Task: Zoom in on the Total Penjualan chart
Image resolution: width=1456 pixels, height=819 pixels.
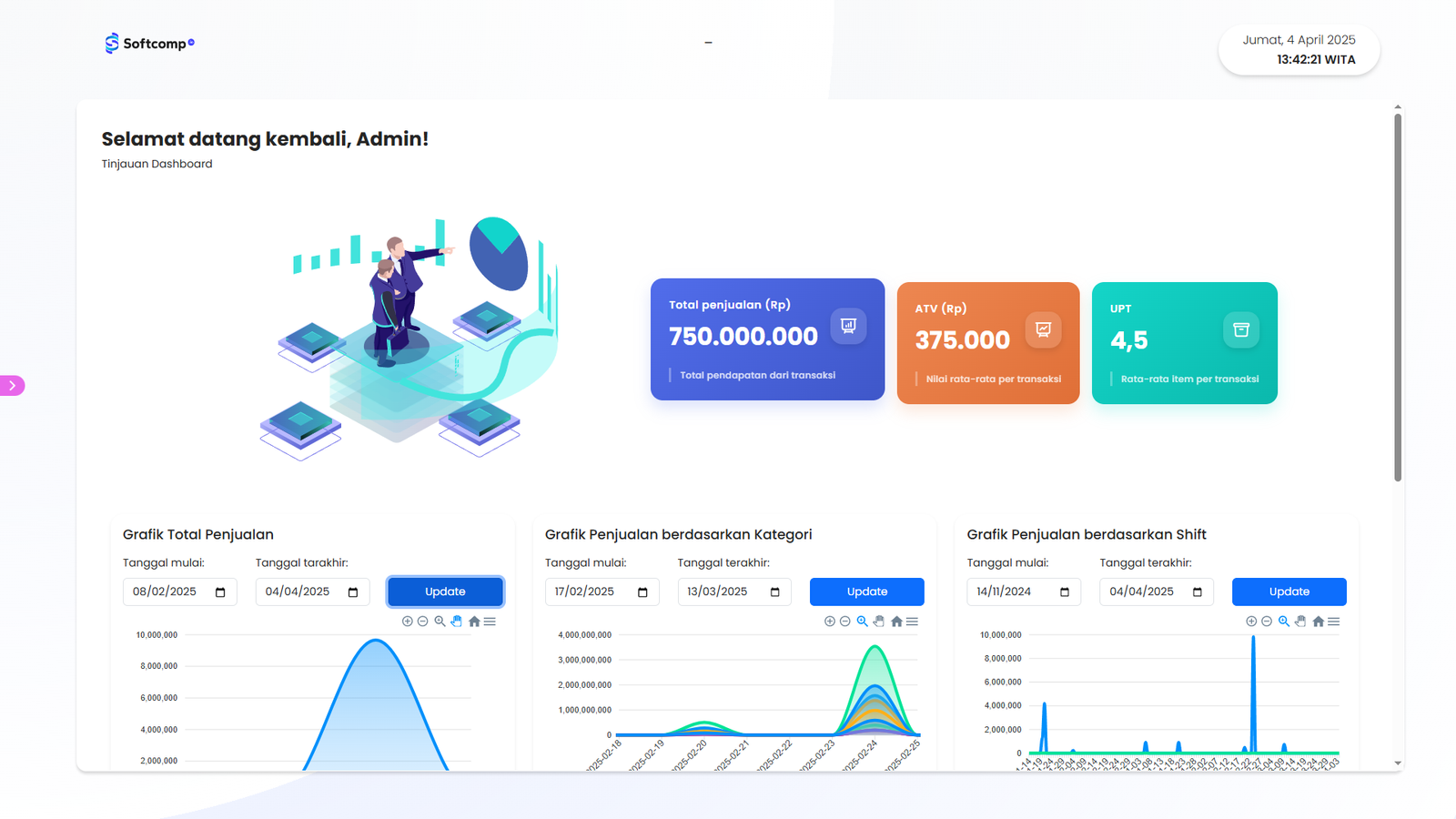Action: 407,622
